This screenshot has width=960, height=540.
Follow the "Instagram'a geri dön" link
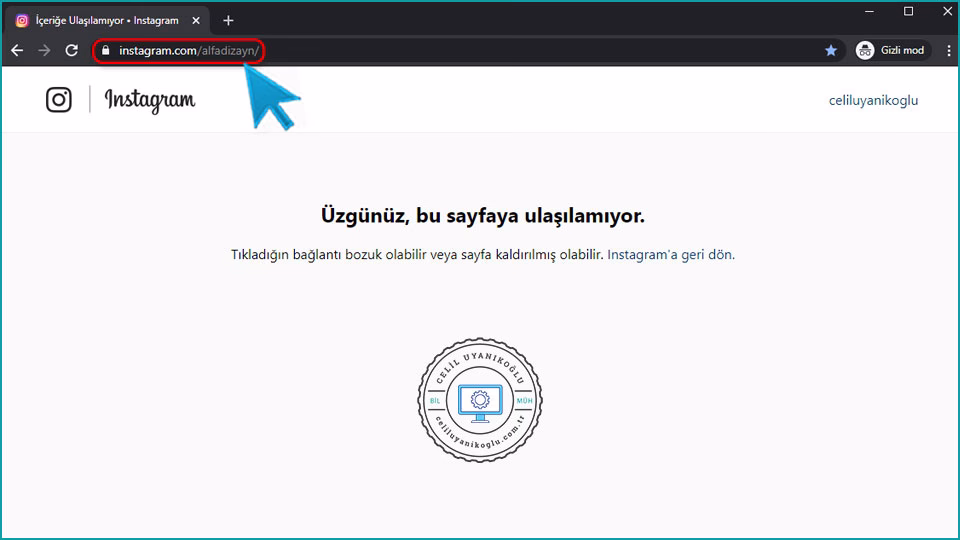(x=670, y=255)
